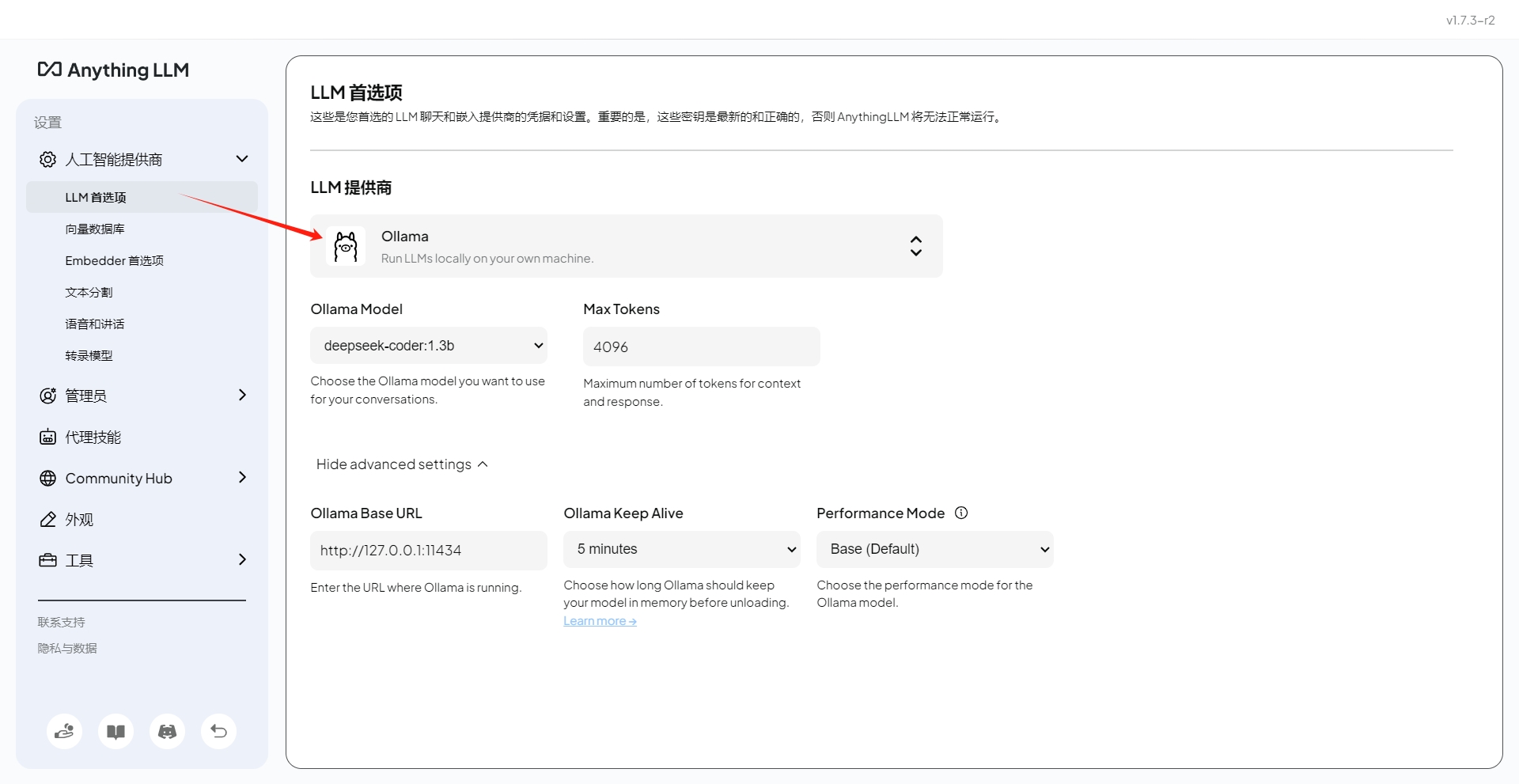The width and height of the screenshot is (1519, 784).
Task: Click the 管理员 user icon
Action: click(47, 396)
